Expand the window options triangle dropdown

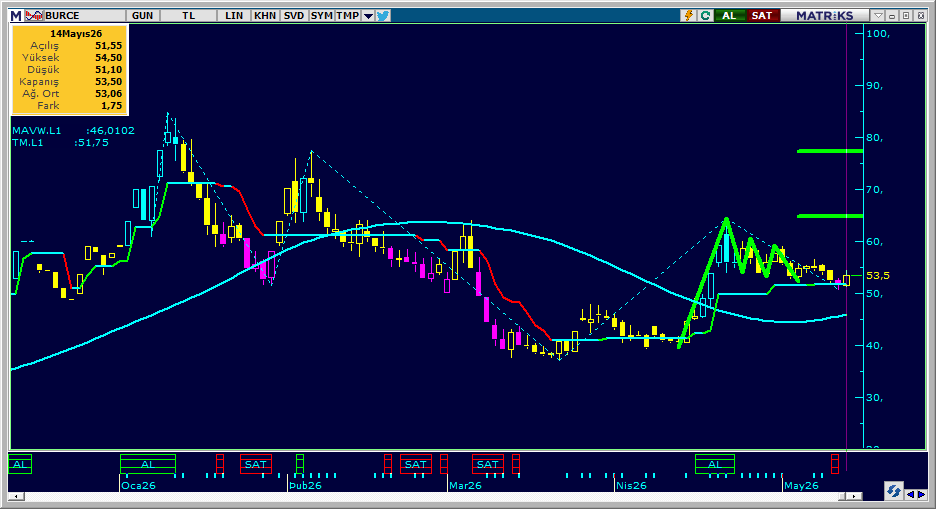click(878, 16)
